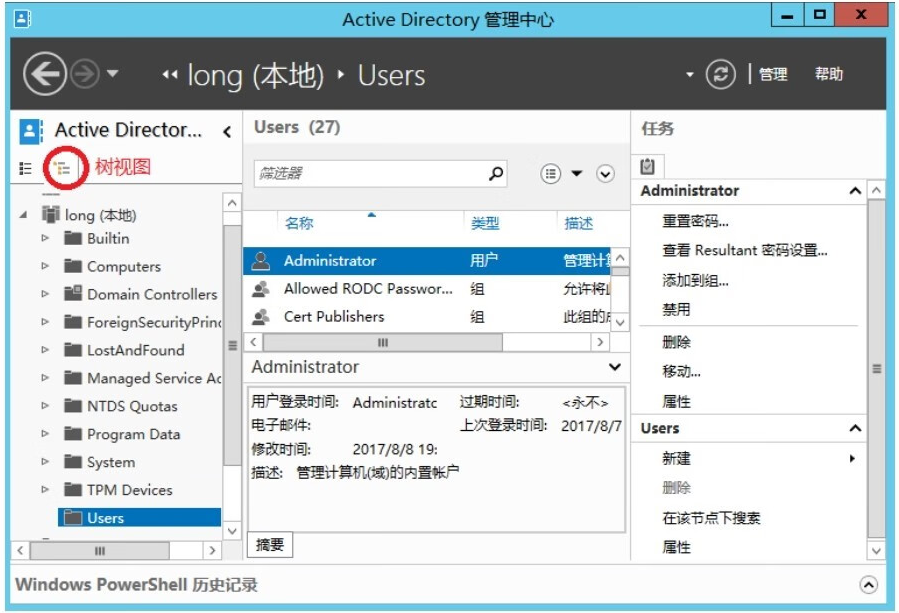Open breadcrumb dropdown arrow left of refresh

[x=690, y=75]
